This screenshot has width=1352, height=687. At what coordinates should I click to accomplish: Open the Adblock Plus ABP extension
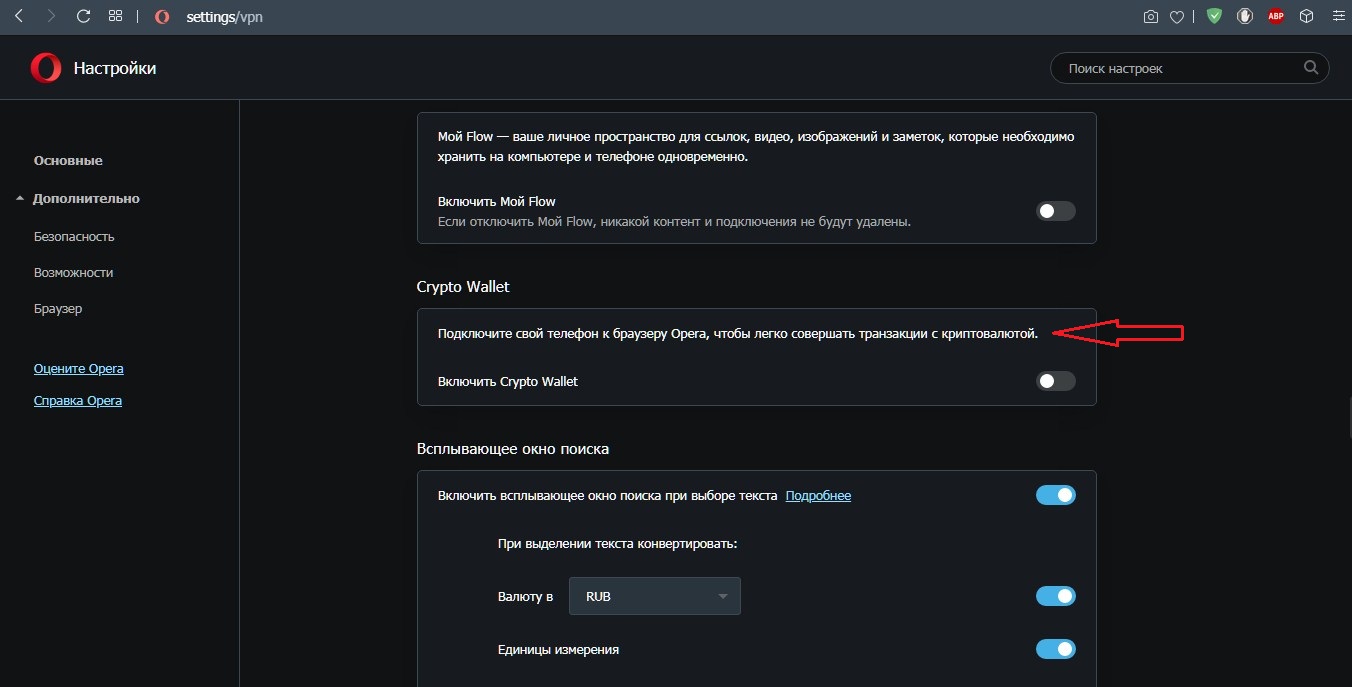[x=1275, y=16]
